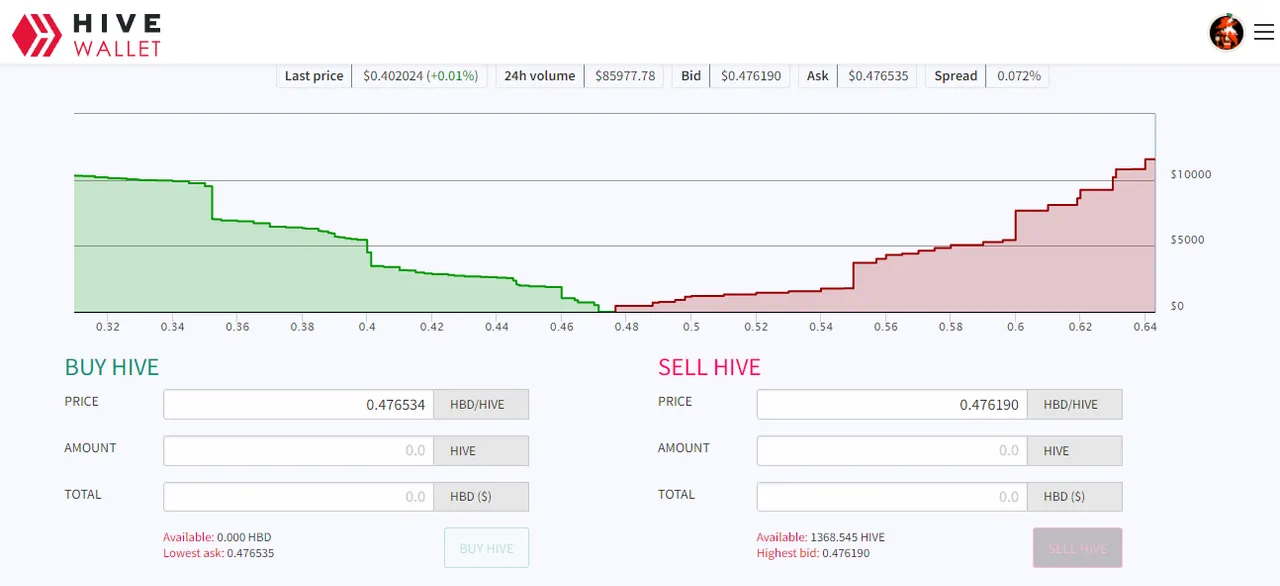The image size is (1280, 586).
Task: Click Available 0.000 HBD balance link
Action: pyautogui.click(x=217, y=538)
